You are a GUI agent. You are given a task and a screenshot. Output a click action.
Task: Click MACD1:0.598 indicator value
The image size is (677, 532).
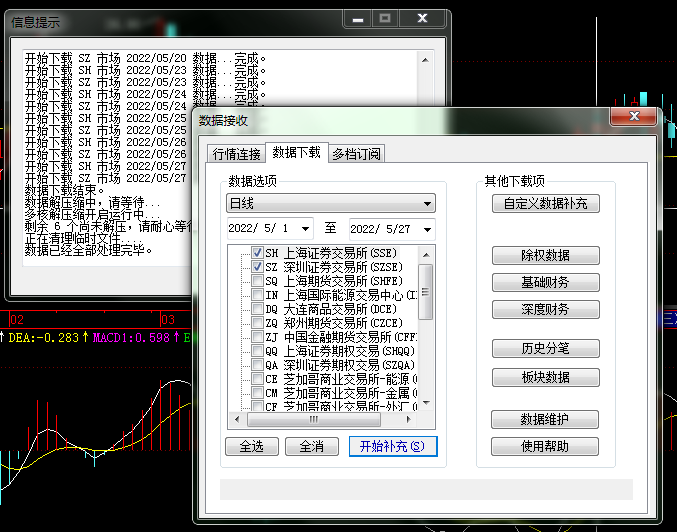[131, 337]
